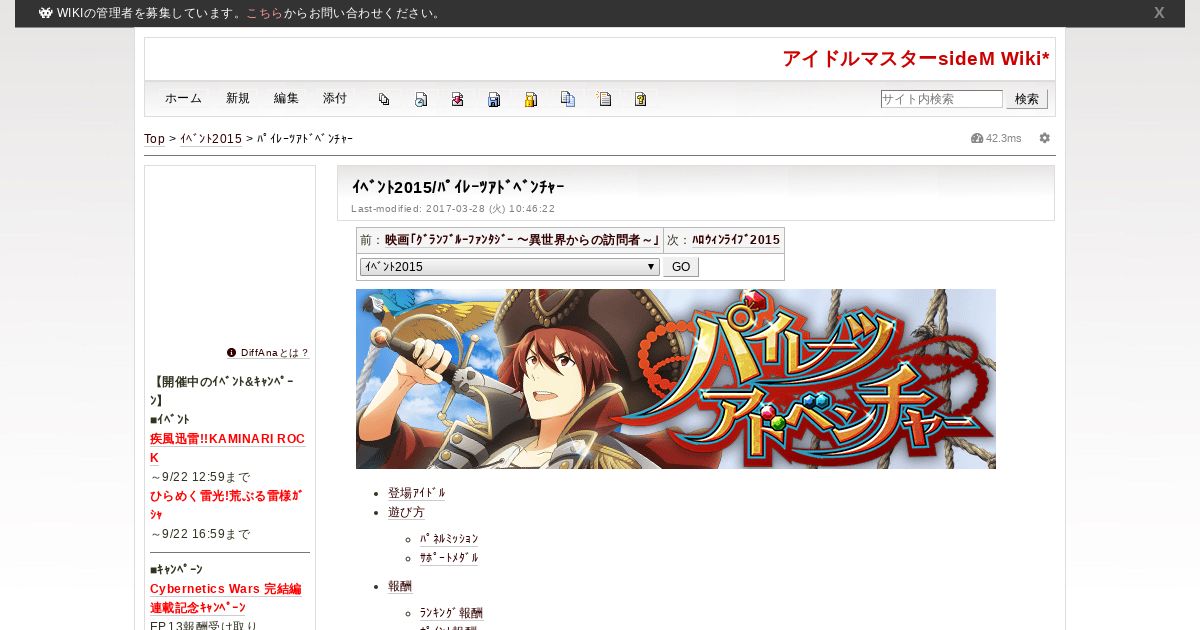Click the yellow question-mark help icon
1200x630 pixels.
coord(641,99)
